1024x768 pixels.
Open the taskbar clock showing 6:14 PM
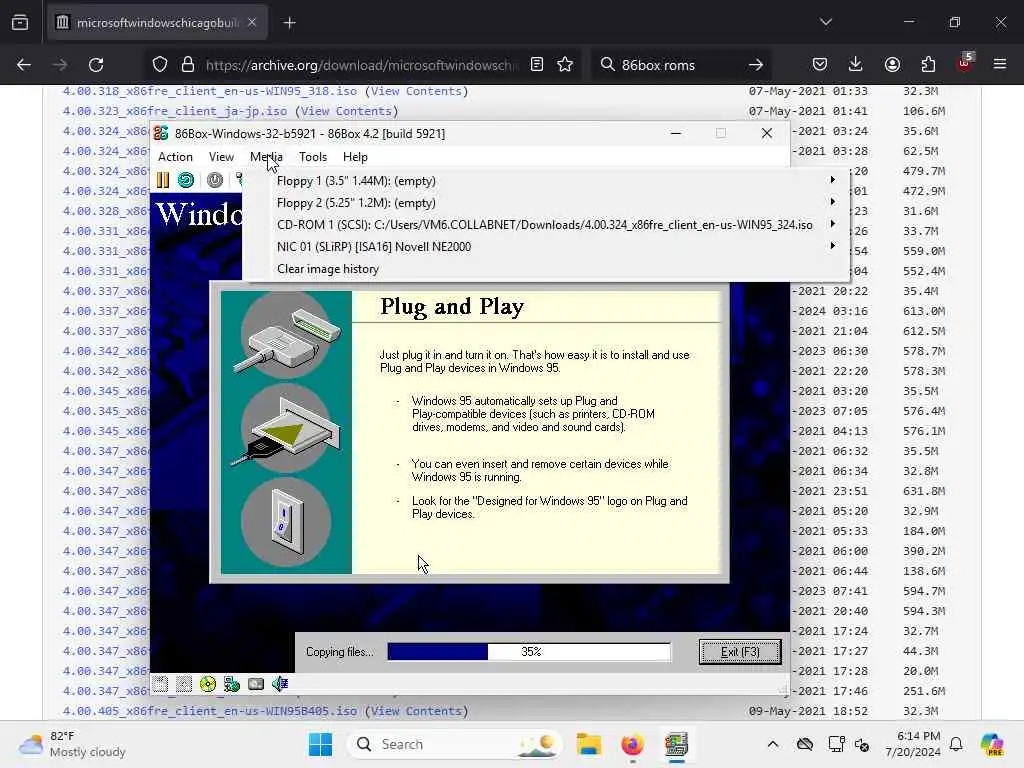point(913,744)
